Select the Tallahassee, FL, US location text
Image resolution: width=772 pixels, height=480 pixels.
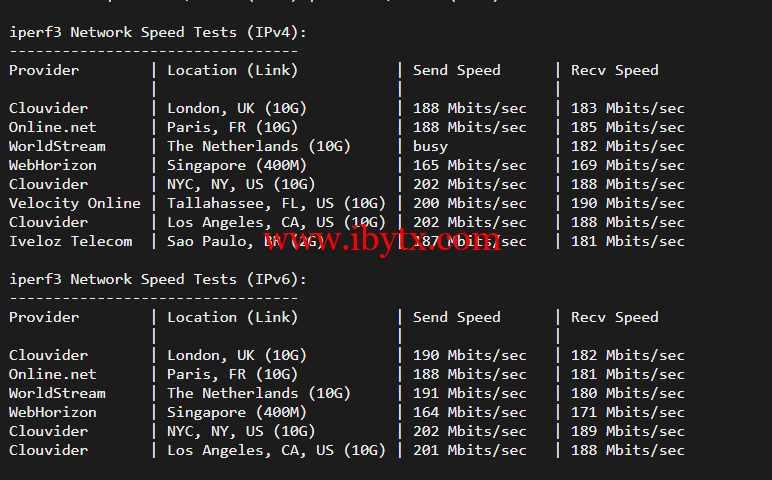pos(276,203)
